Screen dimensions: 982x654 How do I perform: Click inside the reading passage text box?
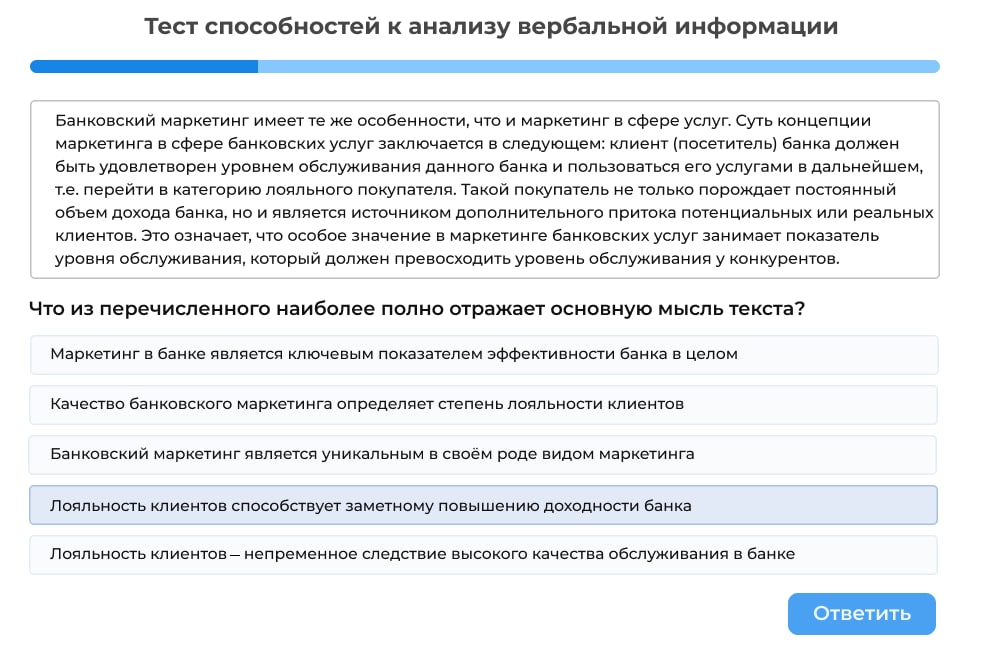tap(490, 190)
